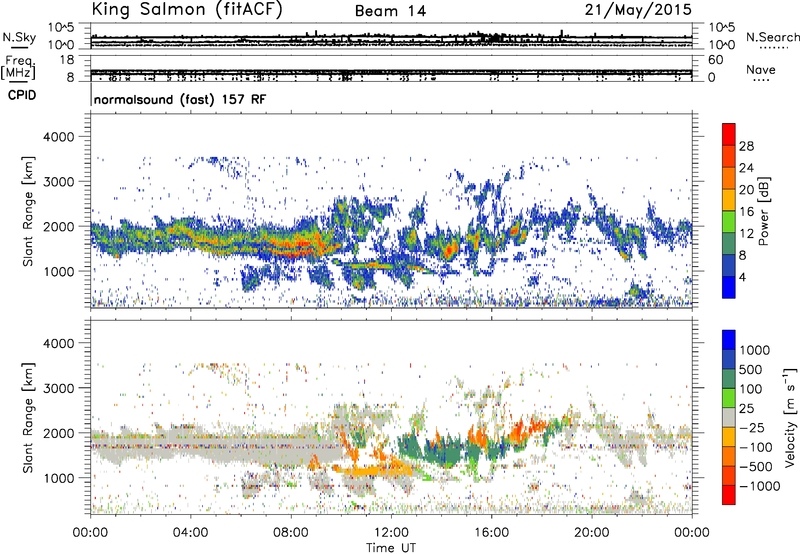Viewport: 800px width, 554px height.
Task: Click the '4' power scale value
Action: click(x=743, y=277)
